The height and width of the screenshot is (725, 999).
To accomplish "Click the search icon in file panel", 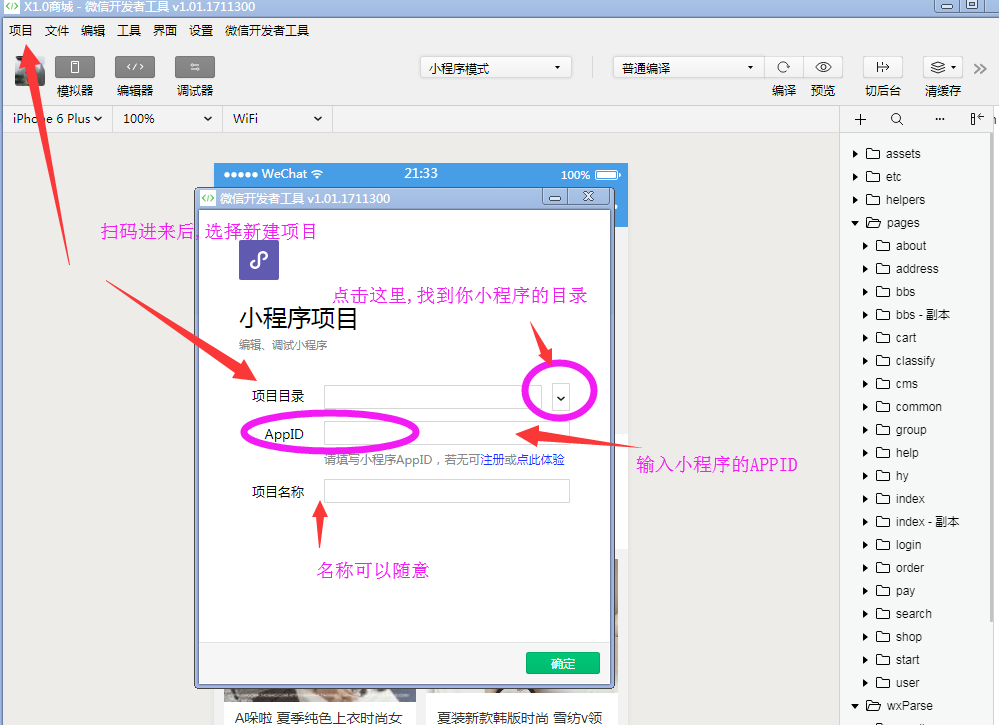I will pos(897,119).
